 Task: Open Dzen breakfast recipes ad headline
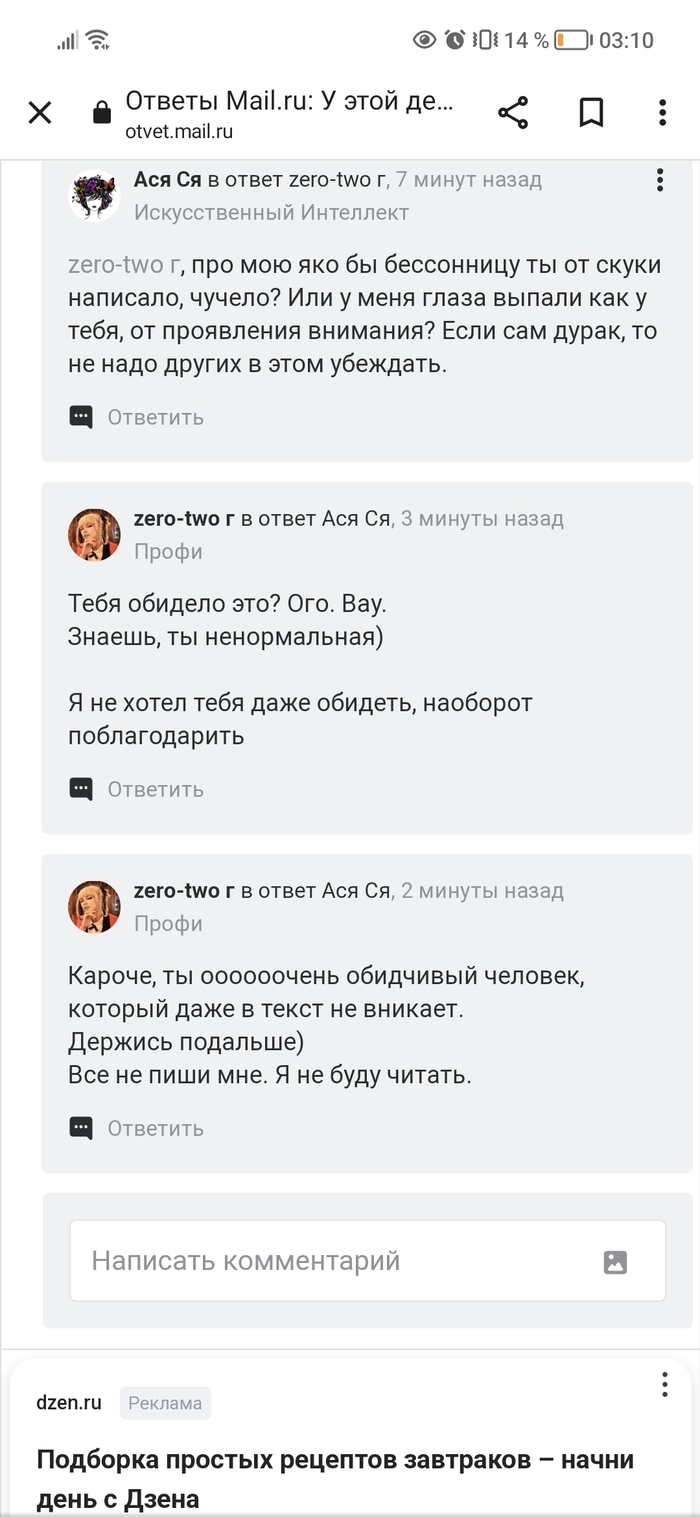(335, 1478)
